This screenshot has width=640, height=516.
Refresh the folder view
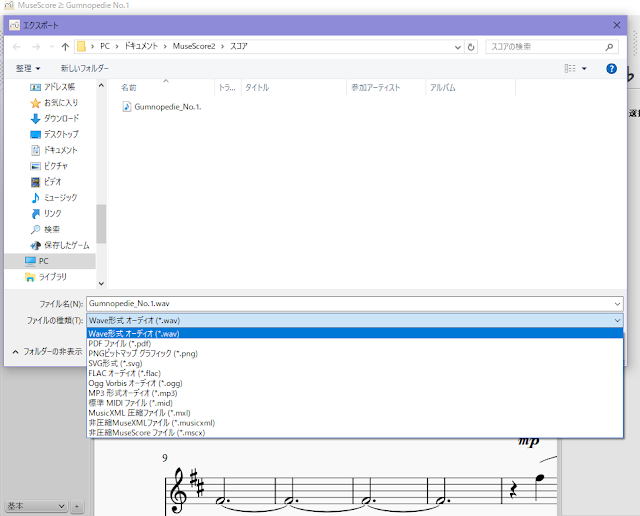[471, 47]
